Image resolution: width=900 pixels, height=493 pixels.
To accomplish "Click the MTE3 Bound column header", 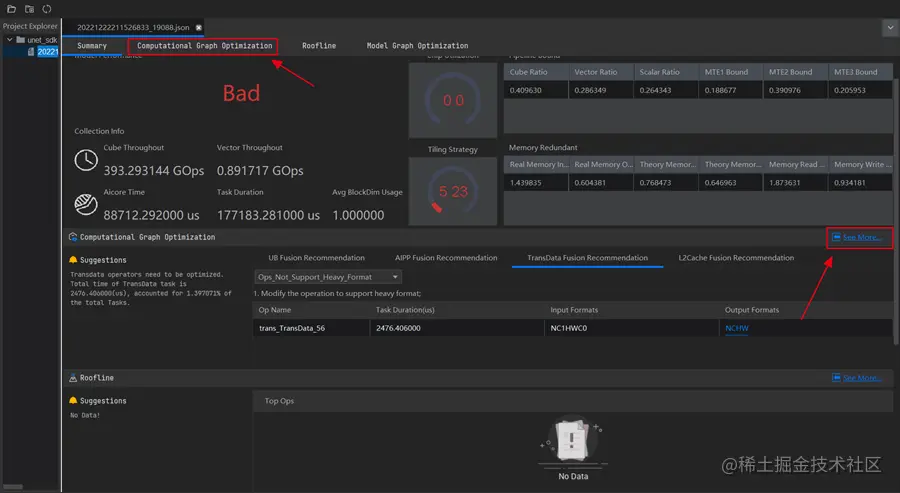I will [860, 72].
